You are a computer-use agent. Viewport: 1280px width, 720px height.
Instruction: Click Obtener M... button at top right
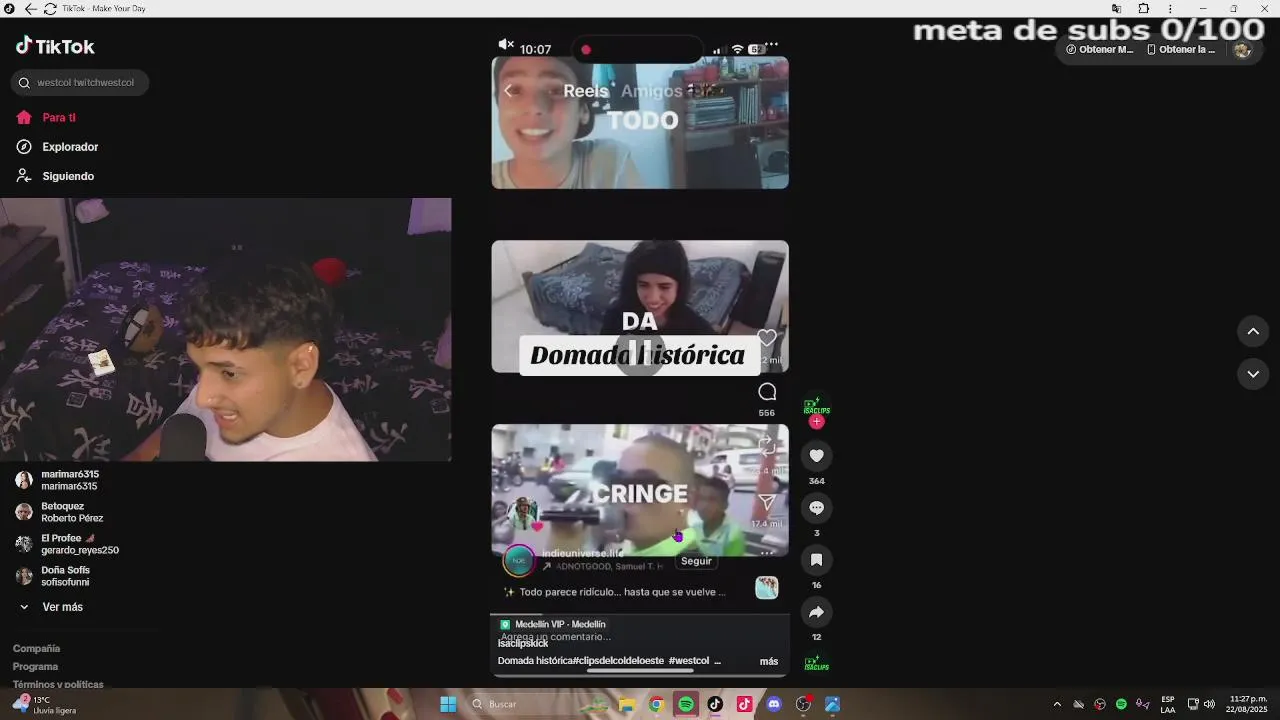pyautogui.click(x=1100, y=49)
